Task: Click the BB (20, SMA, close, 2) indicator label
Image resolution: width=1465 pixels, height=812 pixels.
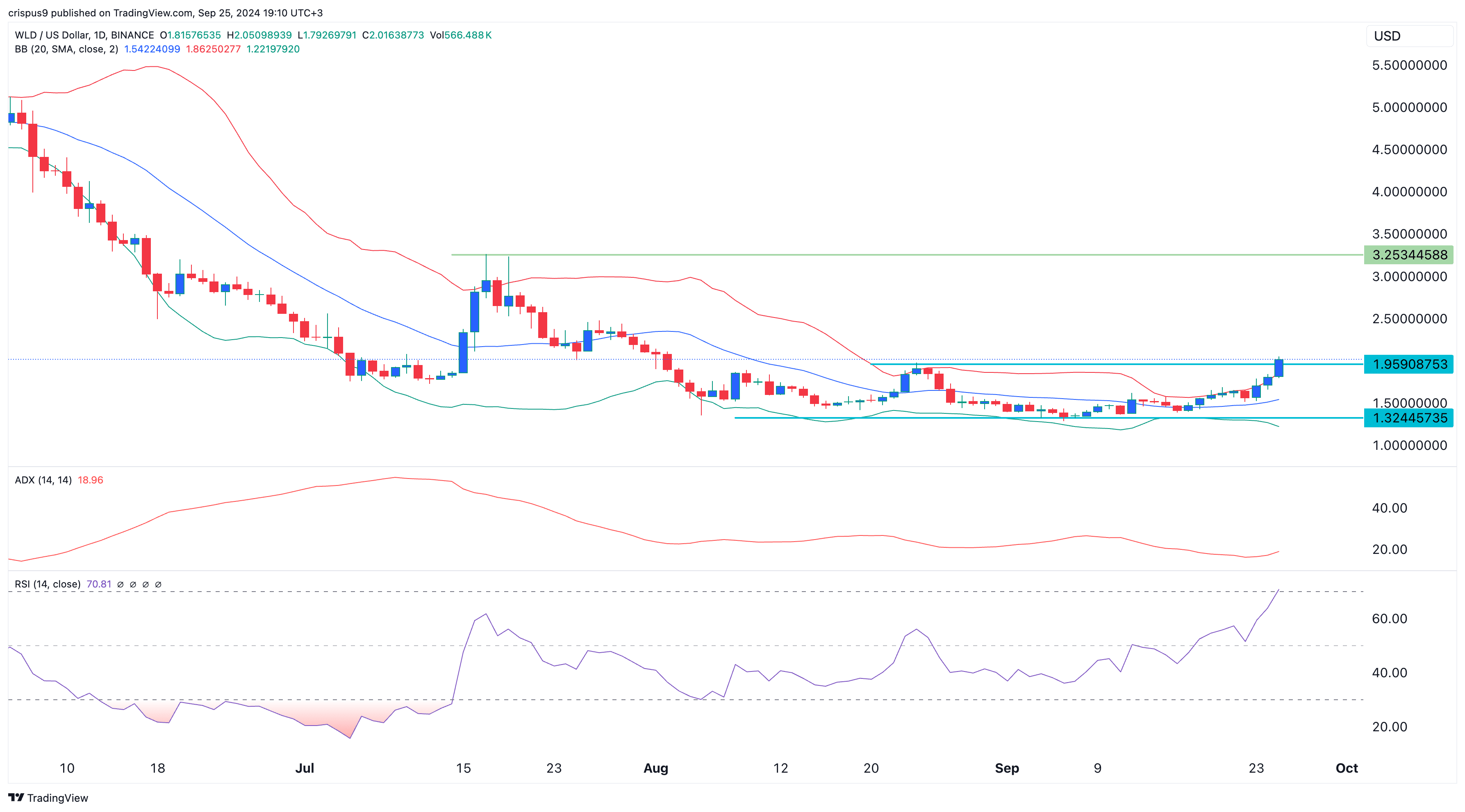Action: point(66,50)
